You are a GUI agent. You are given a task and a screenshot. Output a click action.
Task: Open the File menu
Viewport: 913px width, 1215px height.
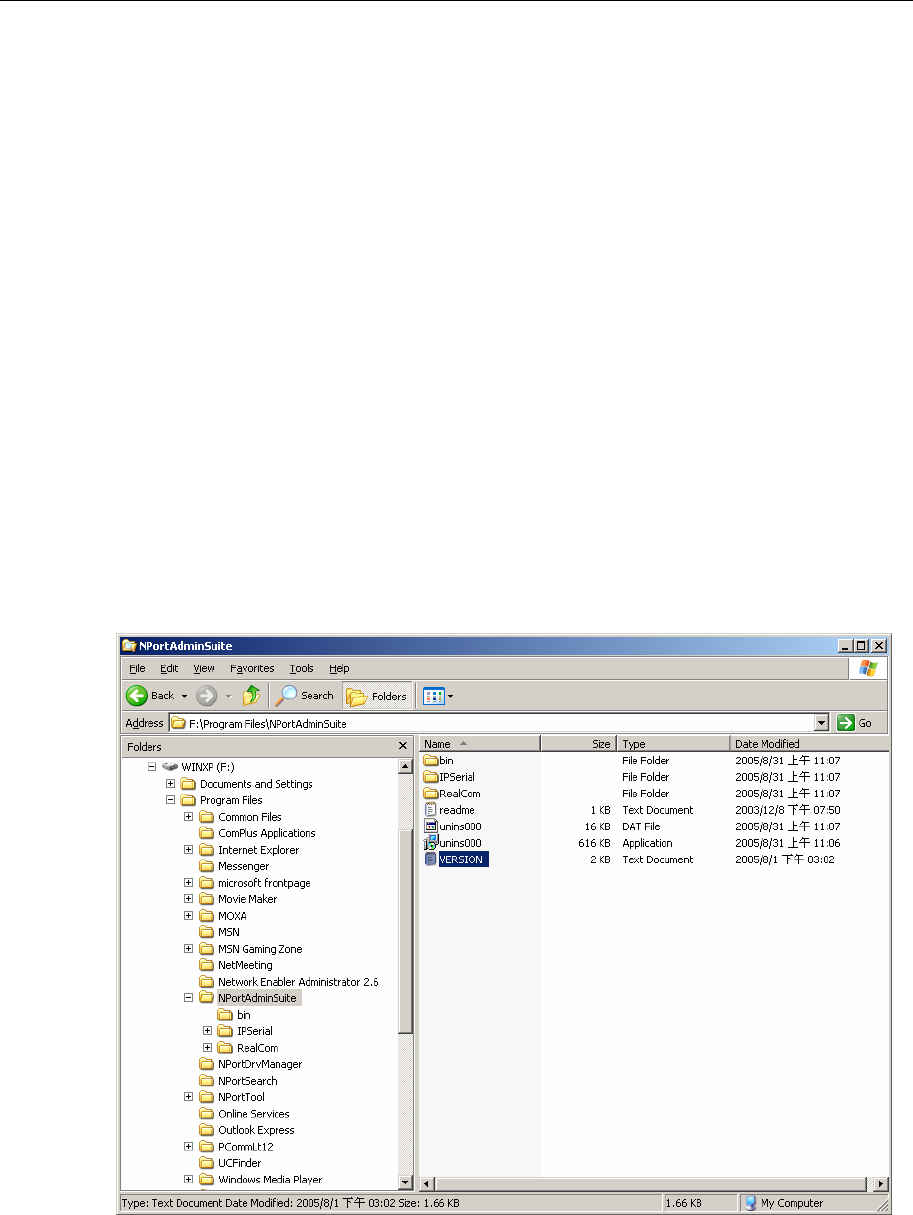point(137,668)
